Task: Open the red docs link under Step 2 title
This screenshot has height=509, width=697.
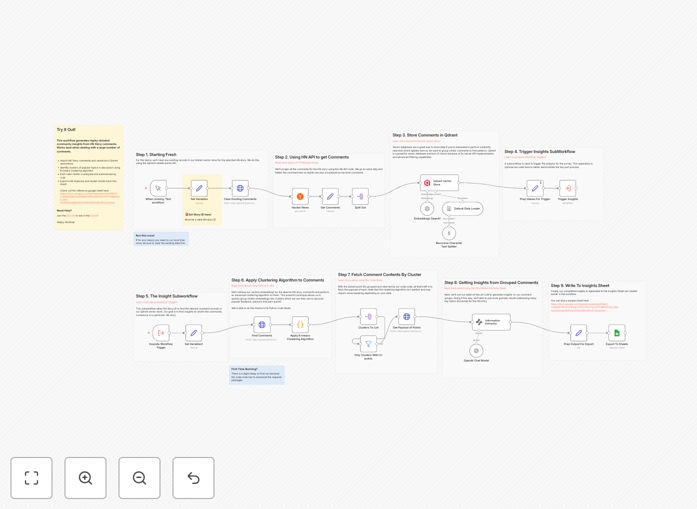Action: [296, 163]
